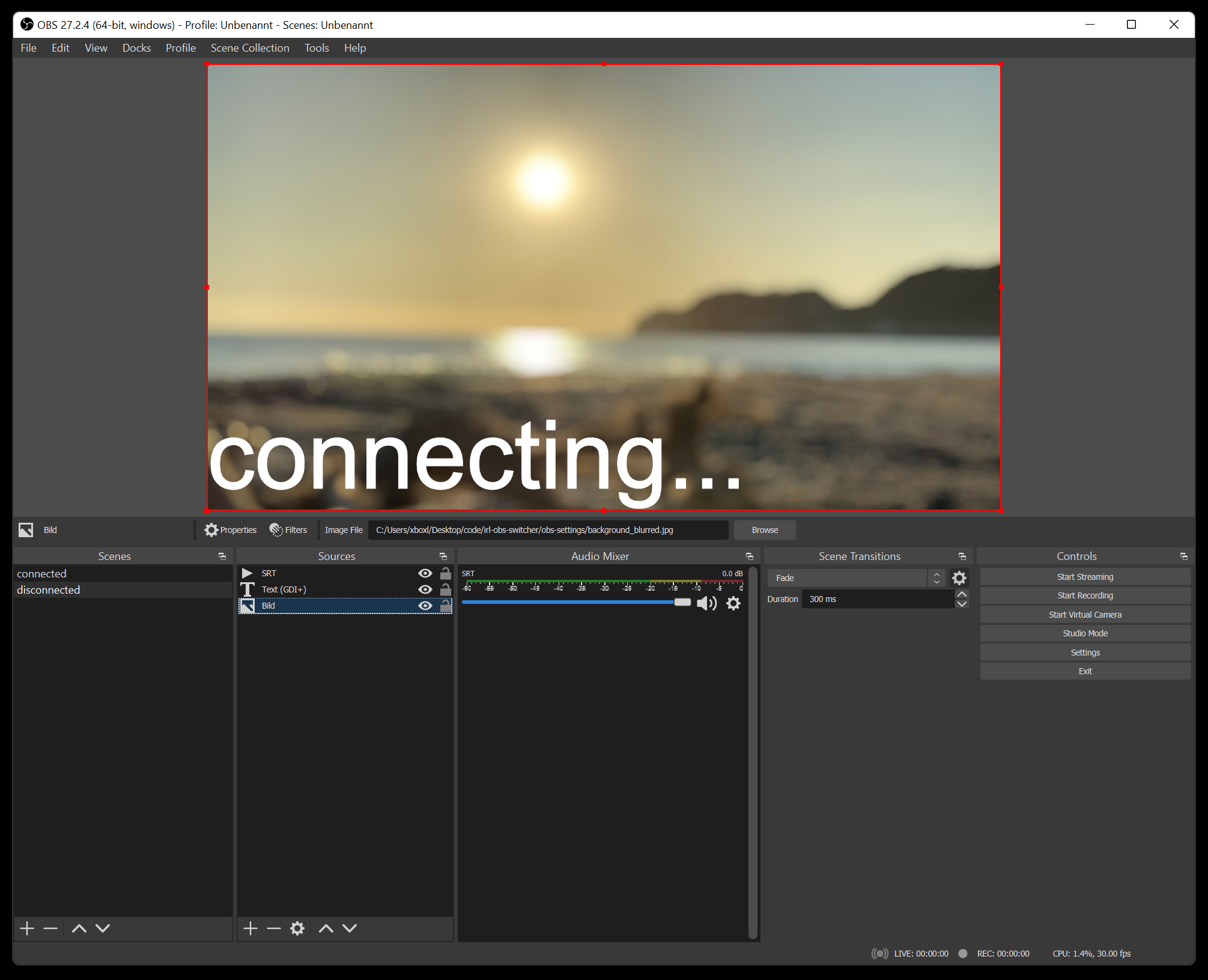1208x980 pixels.
Task: Move selected scene down in list
Action: point(103,928)
